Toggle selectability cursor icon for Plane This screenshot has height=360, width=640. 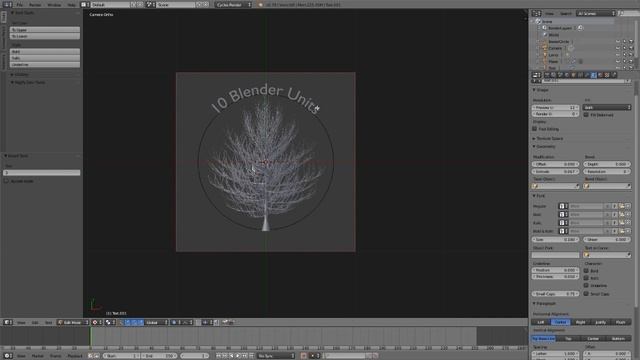tap(624, 61)
